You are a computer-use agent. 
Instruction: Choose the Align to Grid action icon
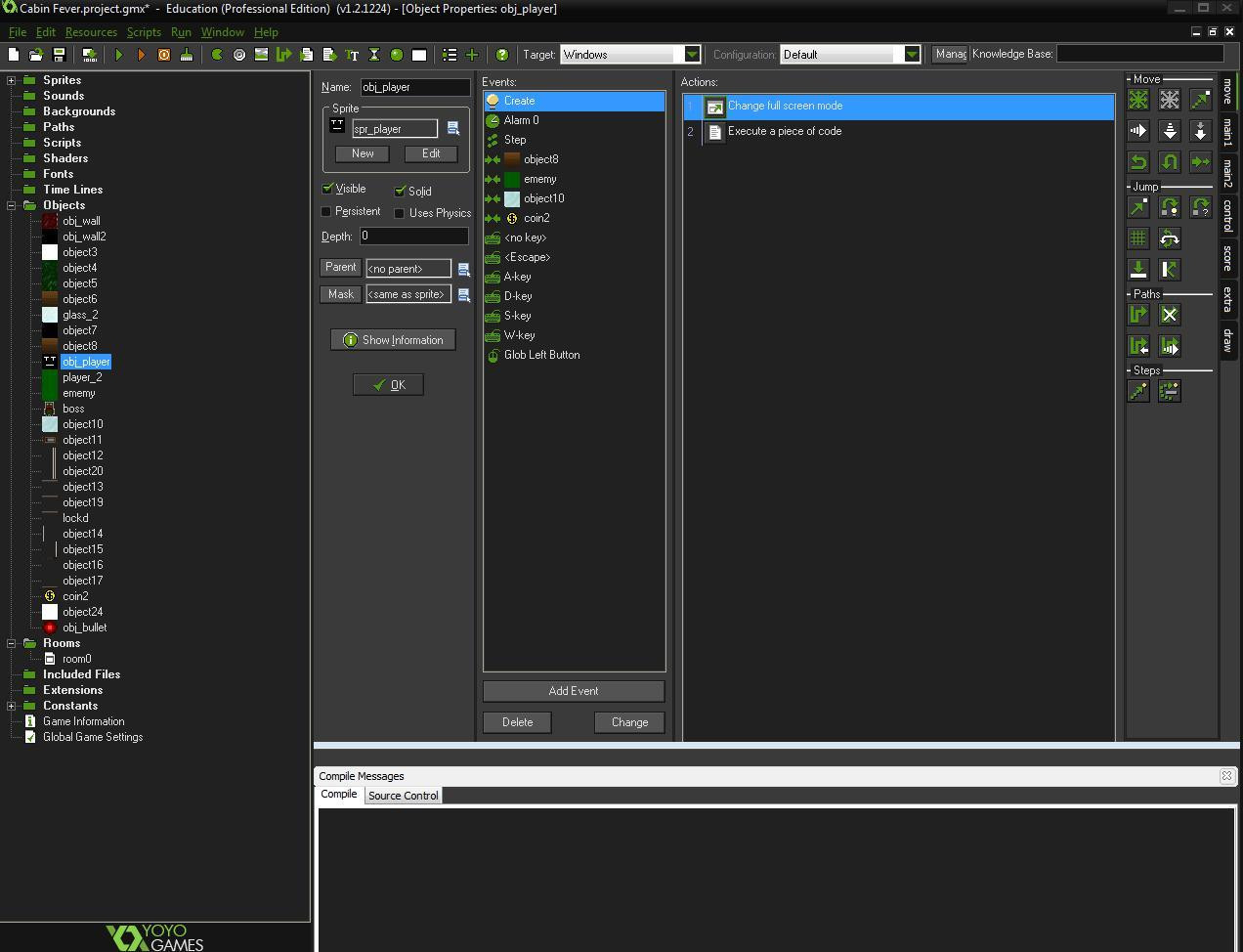(1138, 238)
